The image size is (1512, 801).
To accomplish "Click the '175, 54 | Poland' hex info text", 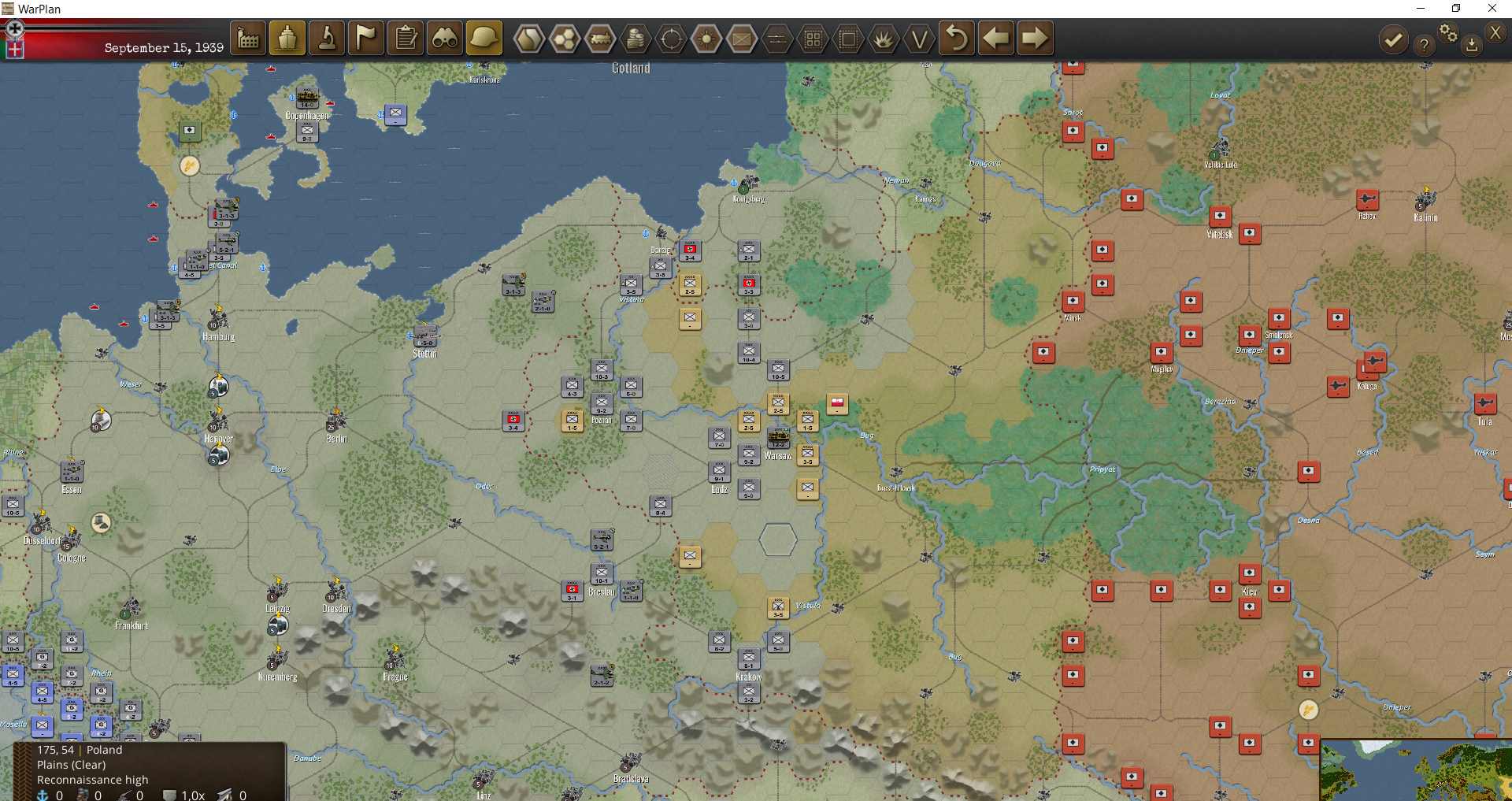I will point(80,750).
